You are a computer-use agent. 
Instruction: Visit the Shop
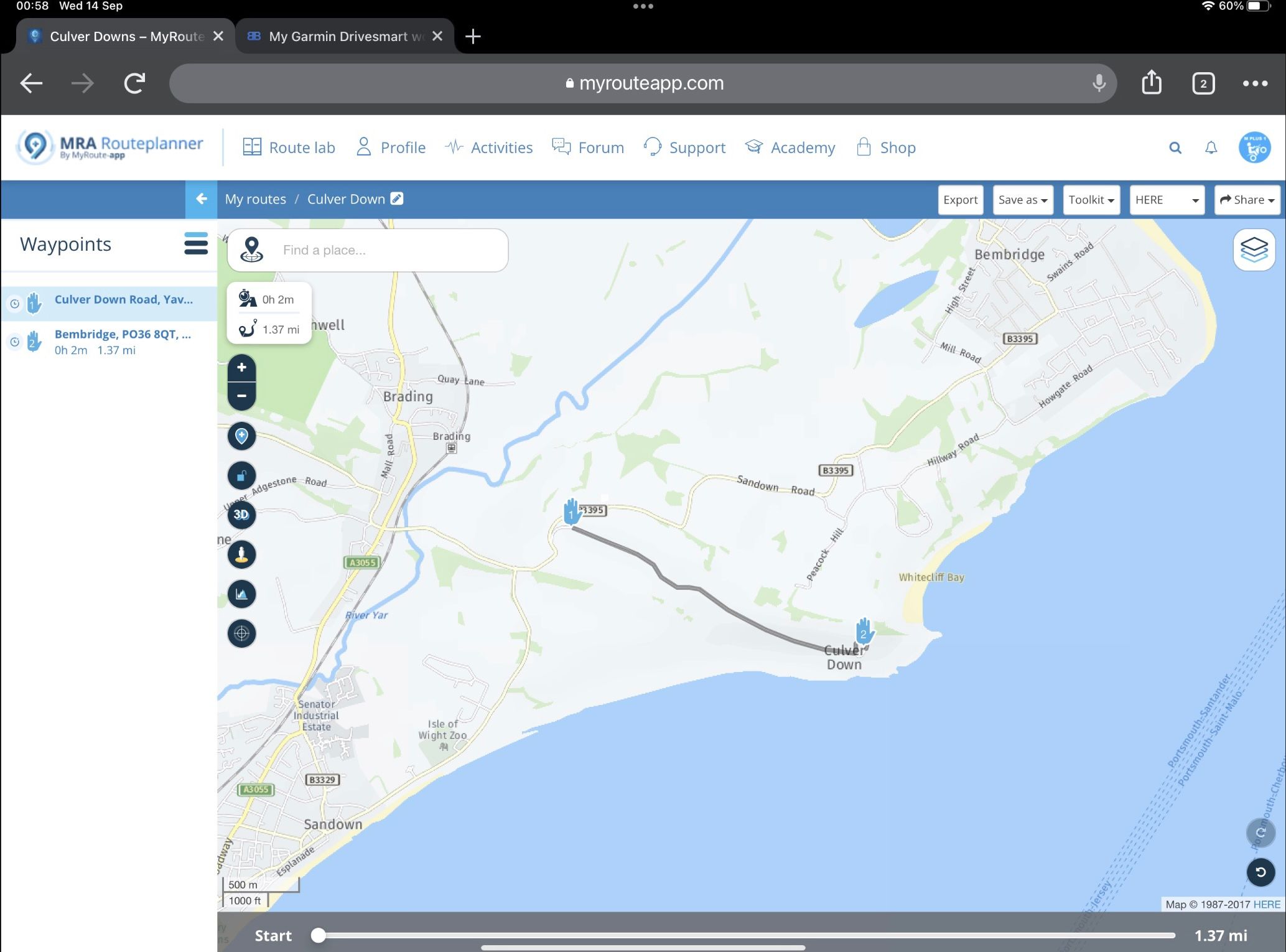pos(886,147)
